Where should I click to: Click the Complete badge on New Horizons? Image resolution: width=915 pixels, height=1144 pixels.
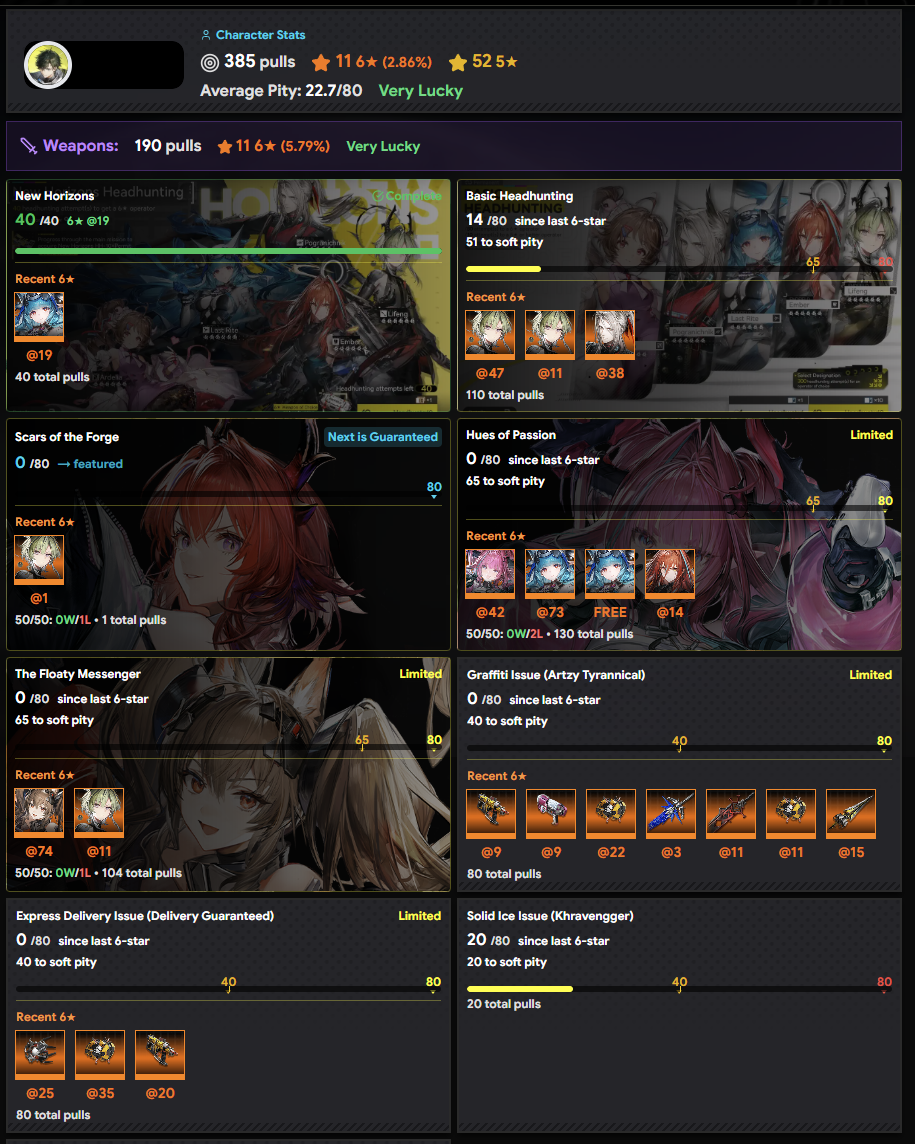[x=406, y=196]
